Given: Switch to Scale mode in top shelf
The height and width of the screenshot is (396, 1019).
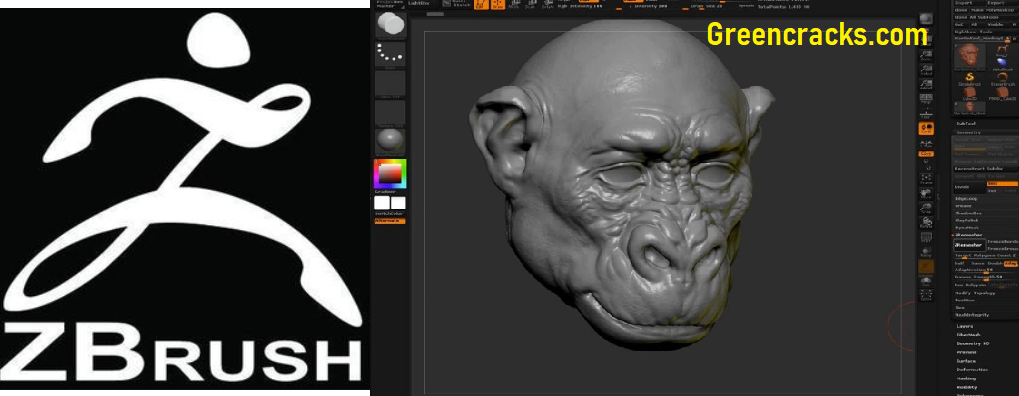Looking at the screenshot, I should 530,4.
